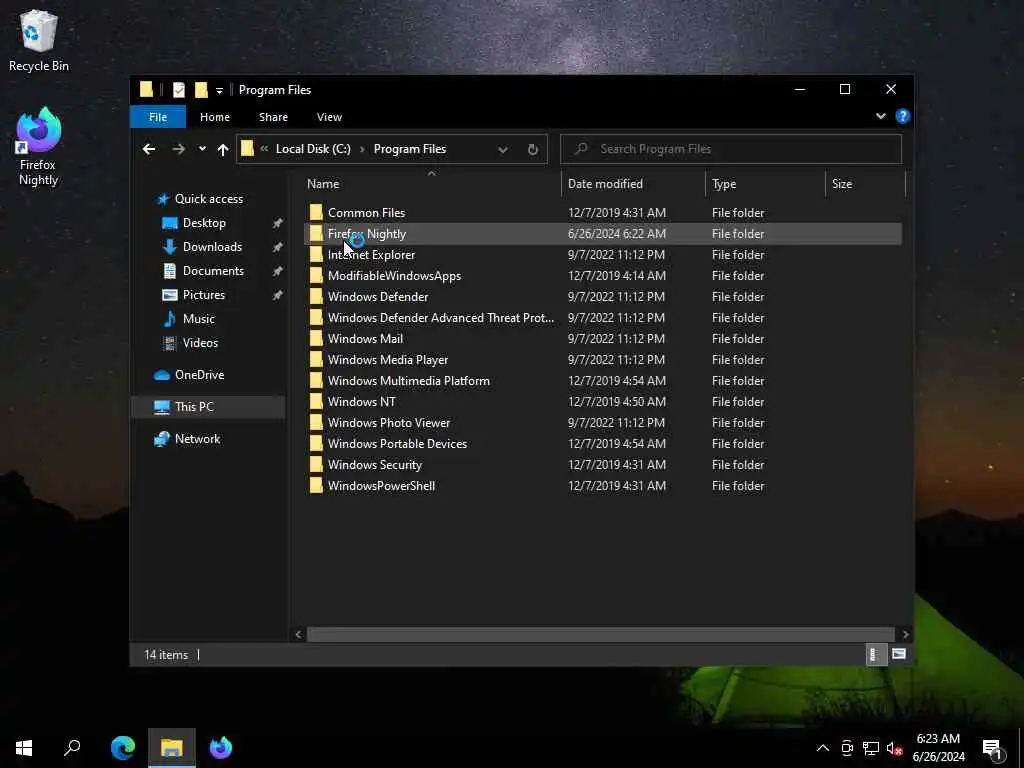Select the Windows Security folder
The image size is (1024, 768).
tap(375, 464)
